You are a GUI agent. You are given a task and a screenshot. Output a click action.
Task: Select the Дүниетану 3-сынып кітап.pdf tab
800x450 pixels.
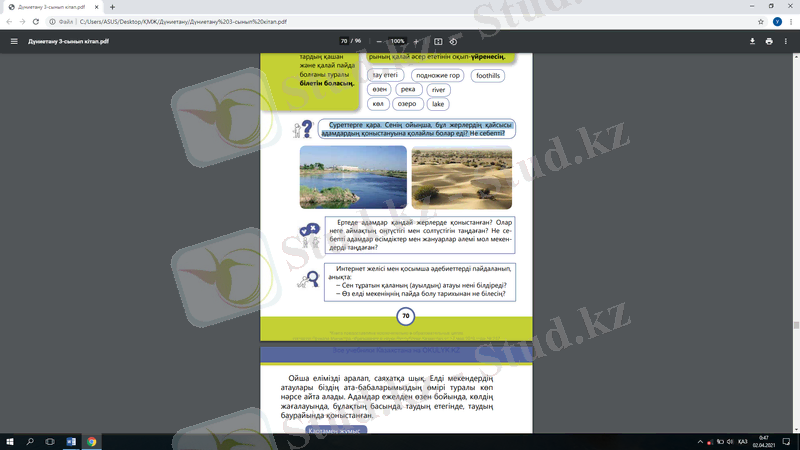(x=45, y=7)
